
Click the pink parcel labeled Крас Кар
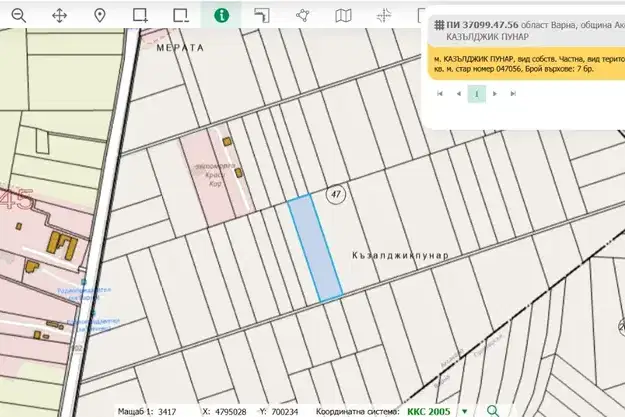[214, 175]
